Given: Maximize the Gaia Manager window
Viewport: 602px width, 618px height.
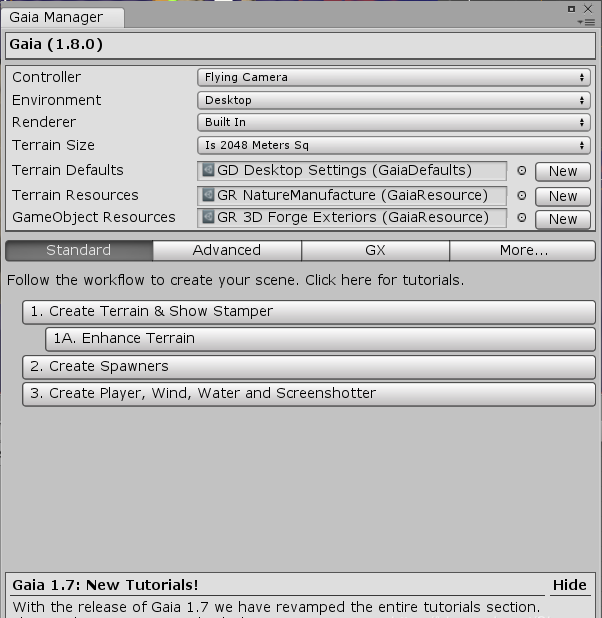Looking at the screenshot, I should (x=571, y=9).
